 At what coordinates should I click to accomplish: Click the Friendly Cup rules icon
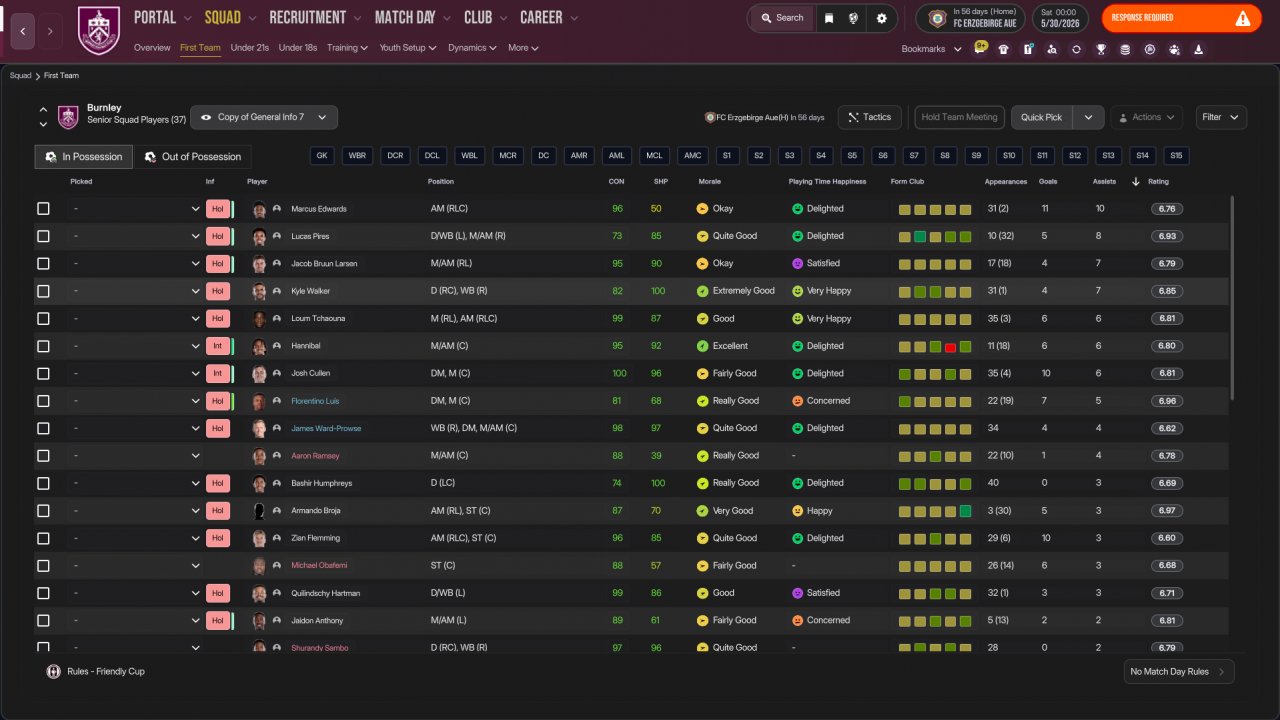point(54,671)
